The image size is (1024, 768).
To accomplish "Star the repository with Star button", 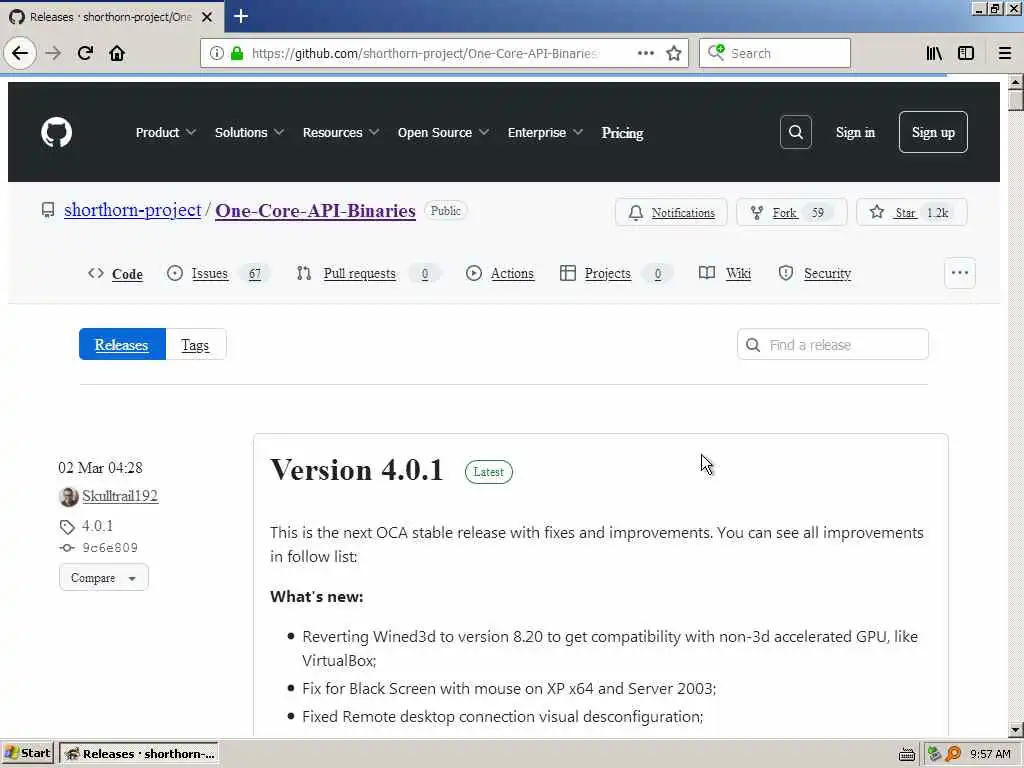I will 911,212.
